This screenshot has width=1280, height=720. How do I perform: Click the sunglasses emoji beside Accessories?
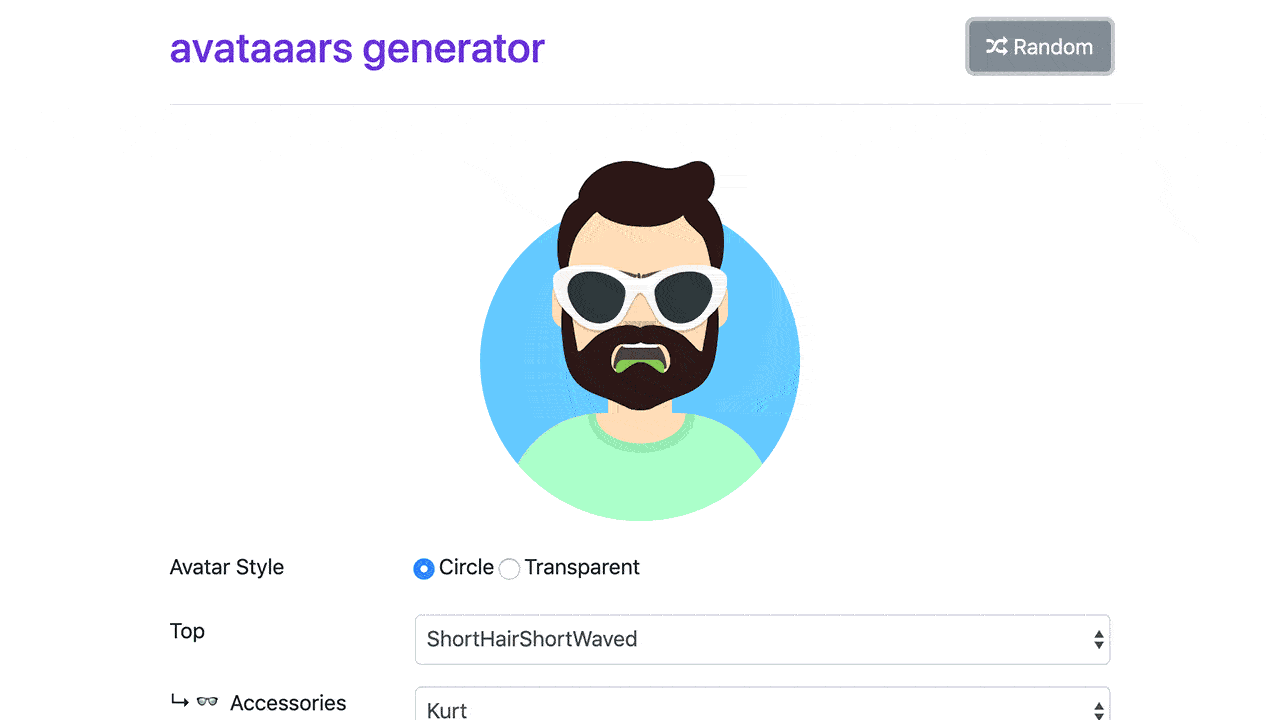point(207,702)
